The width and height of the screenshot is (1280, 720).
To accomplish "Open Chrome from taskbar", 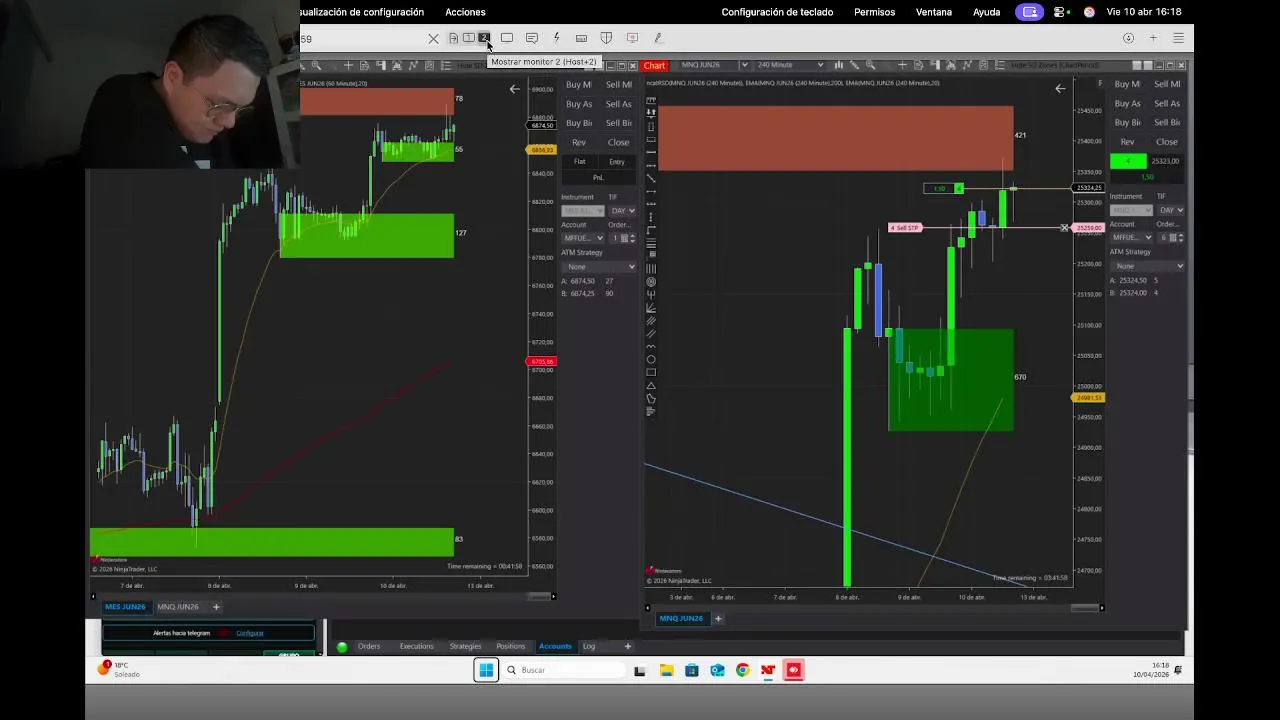I will (742, 670).
